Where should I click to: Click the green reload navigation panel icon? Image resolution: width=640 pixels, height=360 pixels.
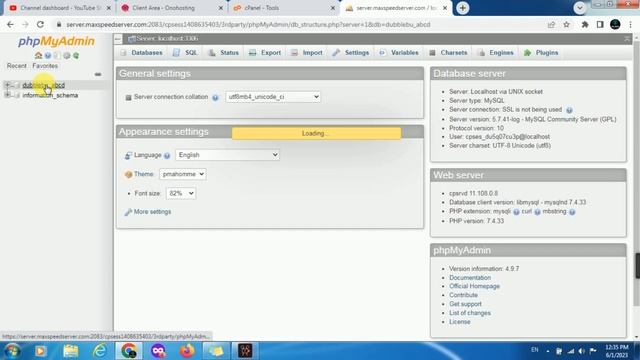coord(76,56)
